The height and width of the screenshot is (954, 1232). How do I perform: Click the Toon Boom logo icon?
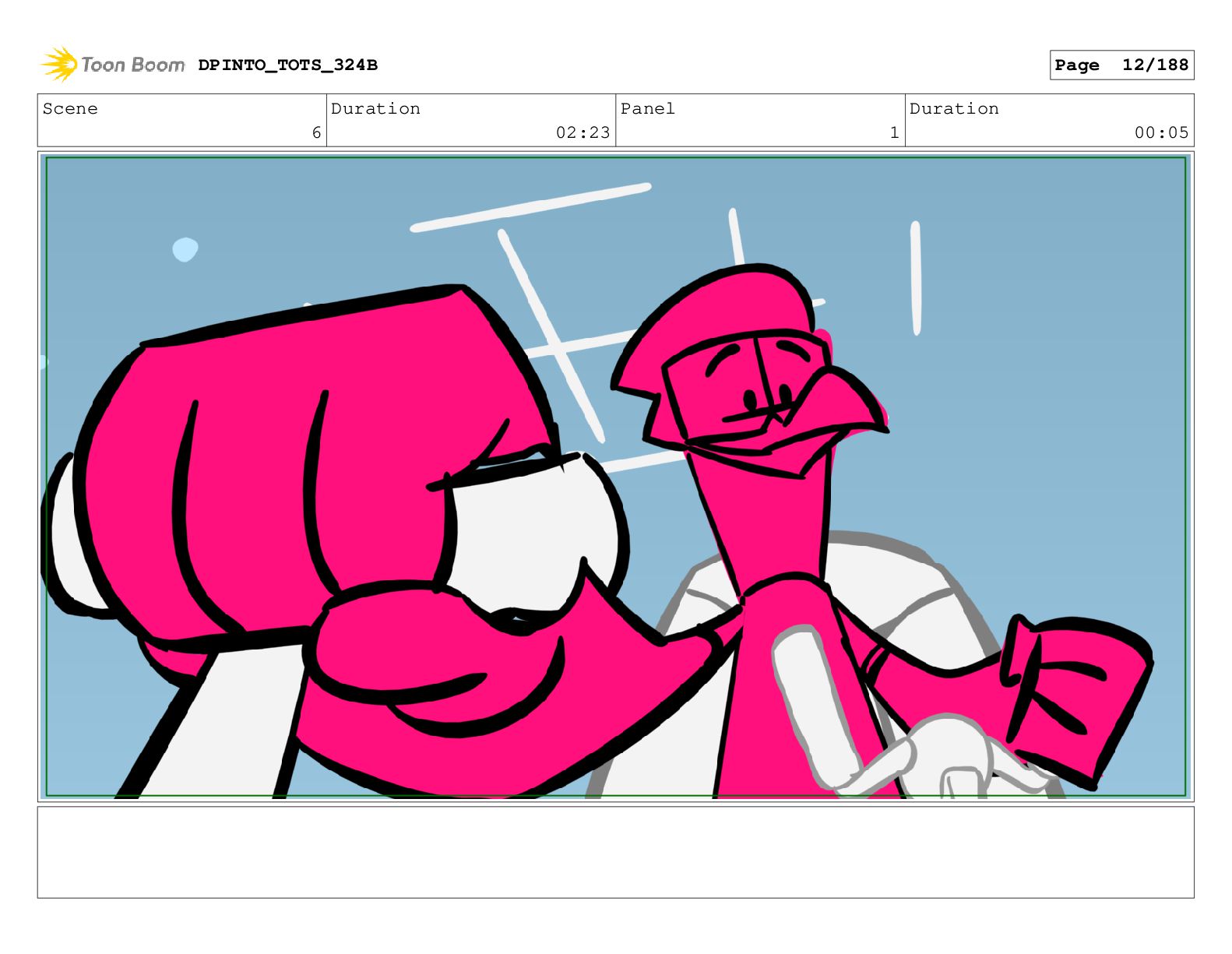pyautogui.click(x=58, y=65)
